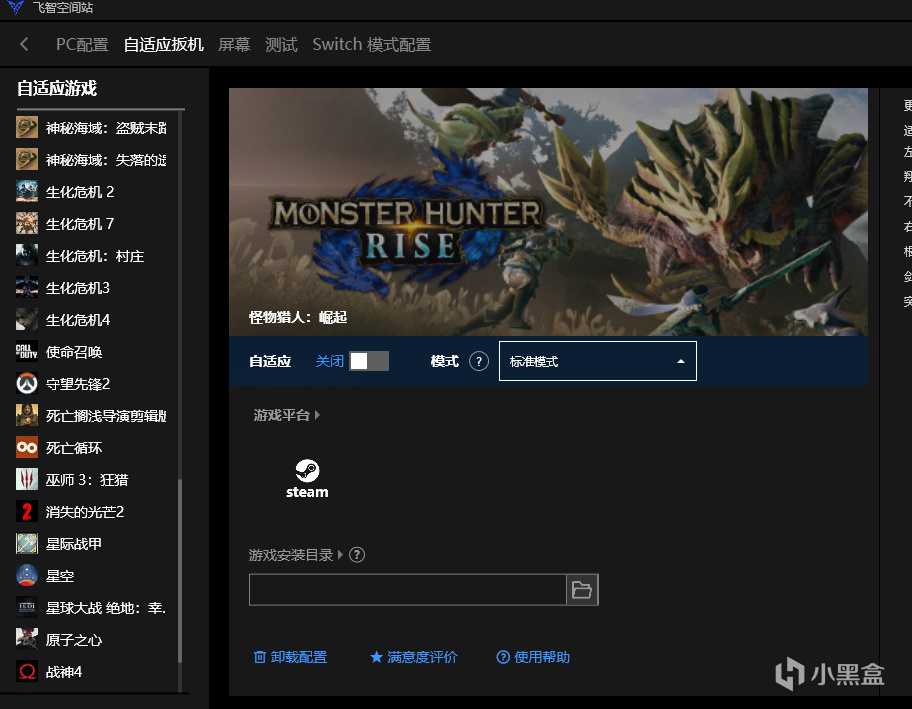Open the 满意度评价 rating link

(x=414, y=657)
